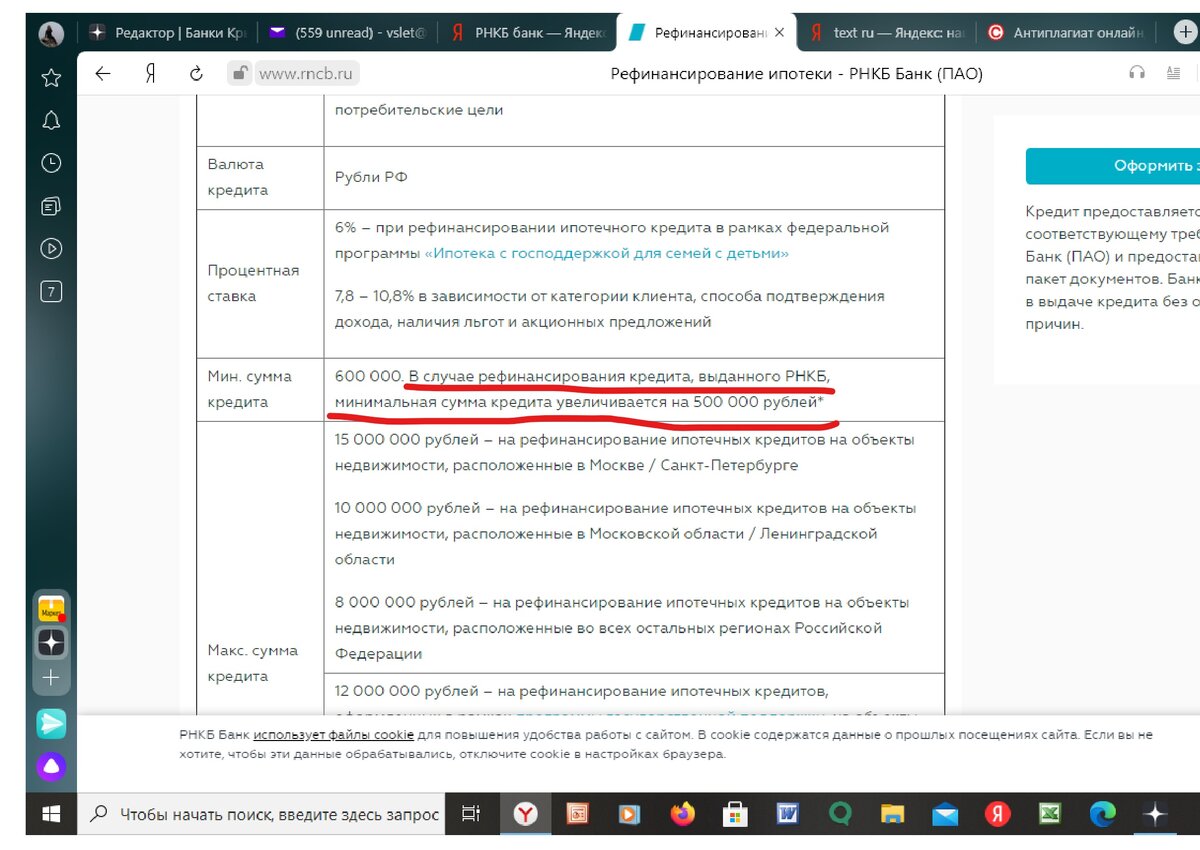Viewport: 1200px width, 850px height.
Task: Open Yandex home via the Я button
Action: pos(150,73)
